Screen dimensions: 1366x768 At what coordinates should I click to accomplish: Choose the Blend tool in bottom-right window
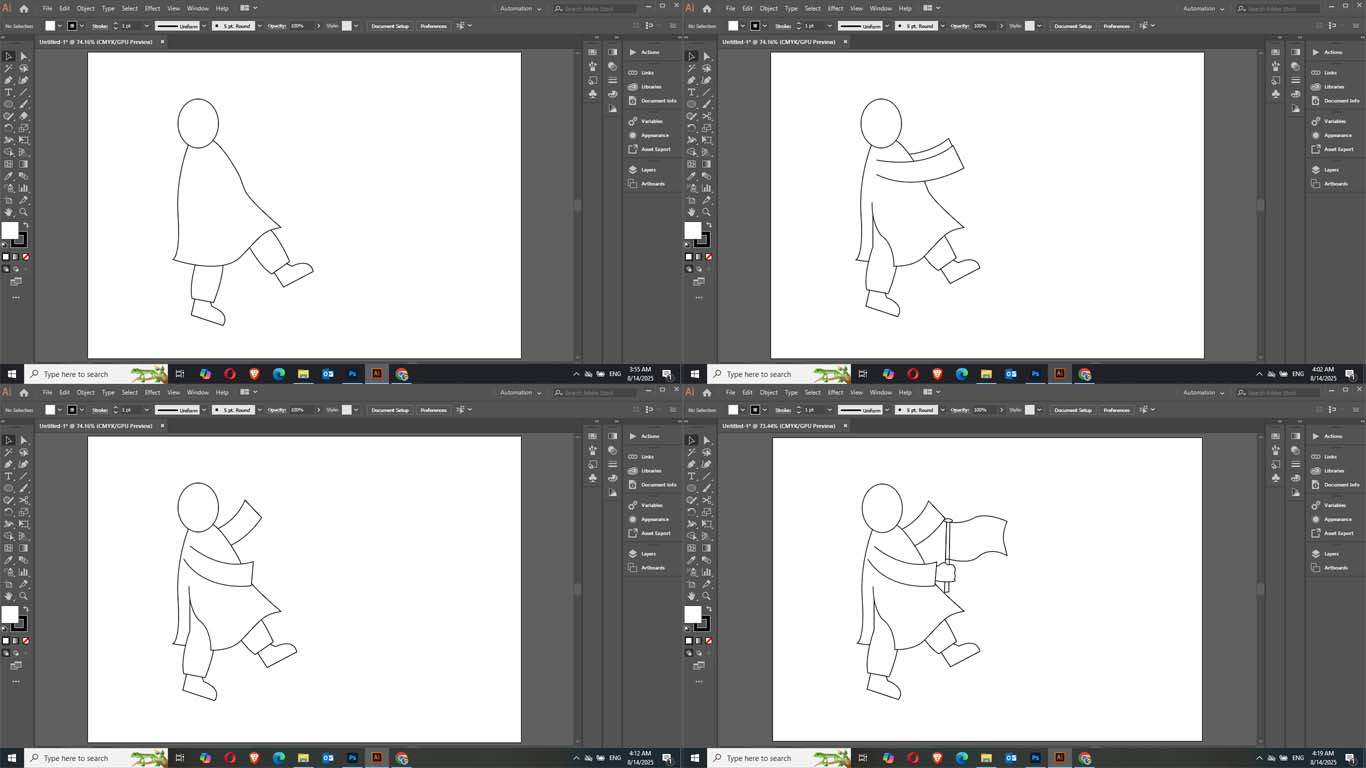pos(706,560)
